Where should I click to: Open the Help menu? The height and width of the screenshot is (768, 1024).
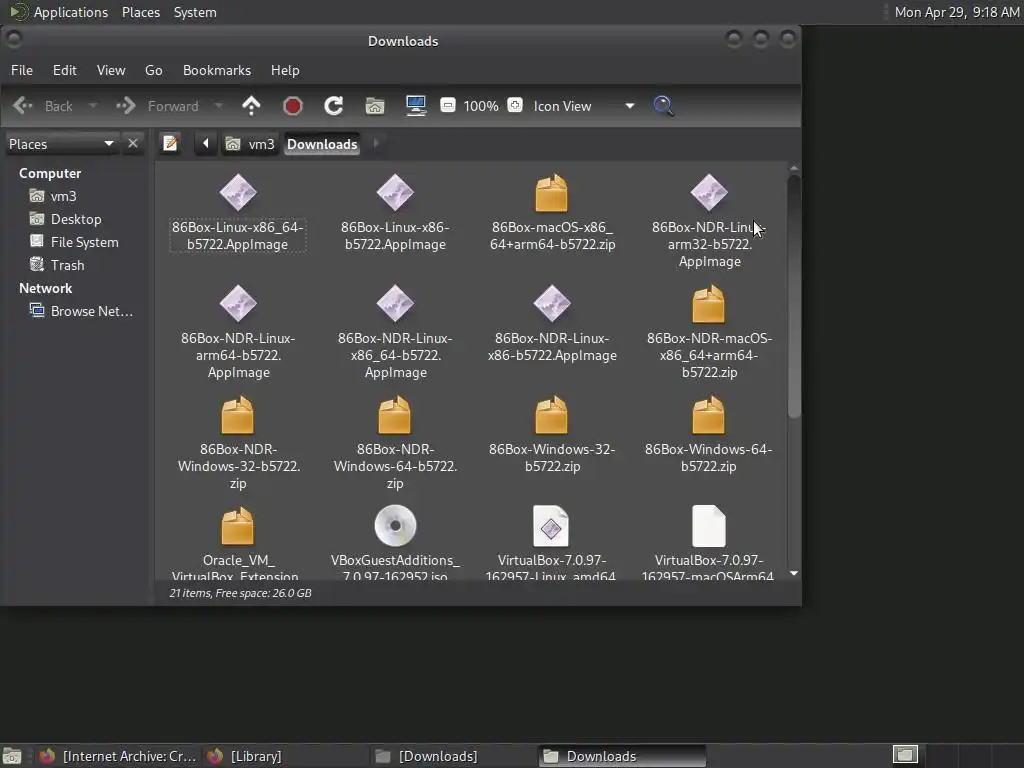click(285, 70)
